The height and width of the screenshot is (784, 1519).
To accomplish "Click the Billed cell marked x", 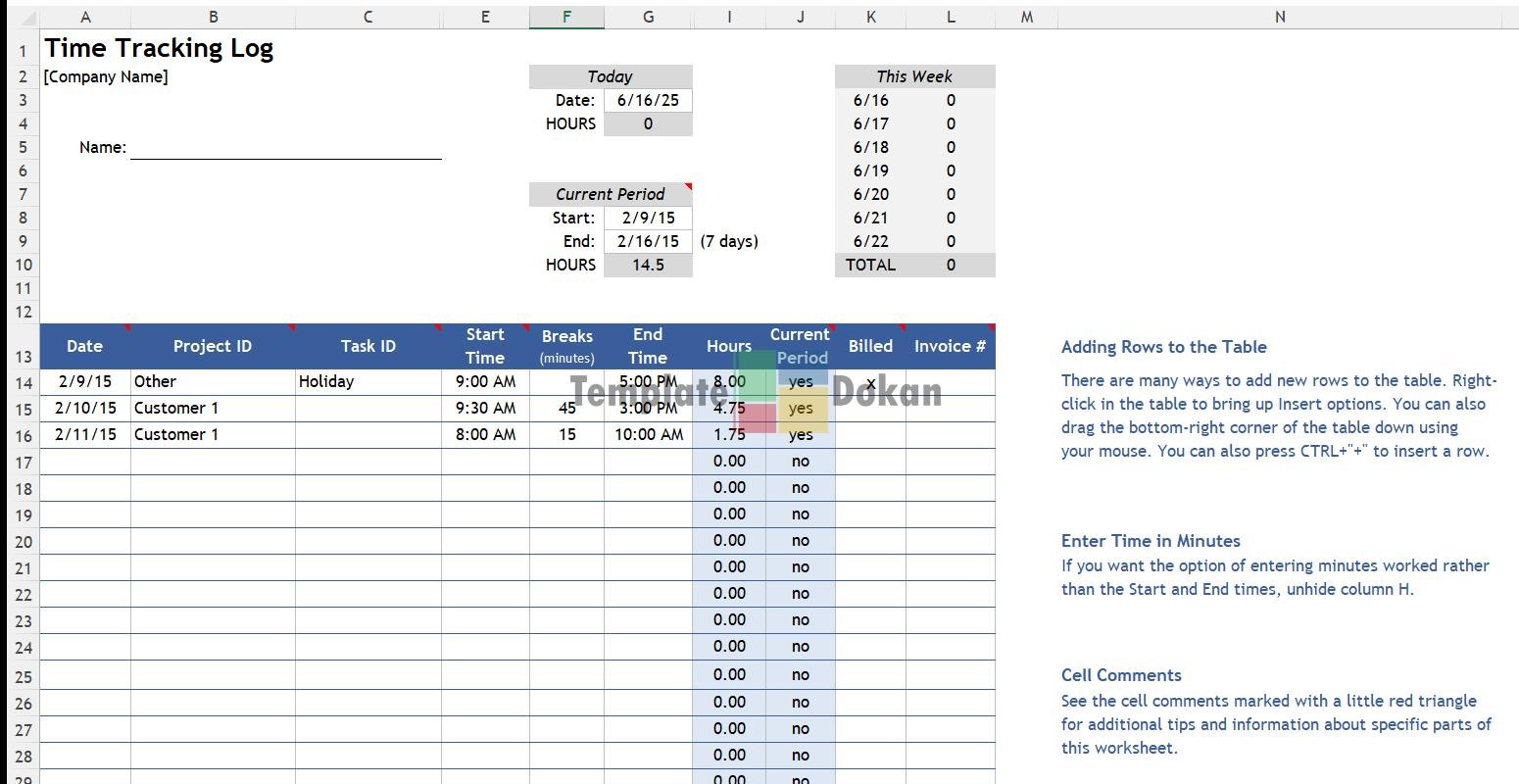I will coord(870,382).
